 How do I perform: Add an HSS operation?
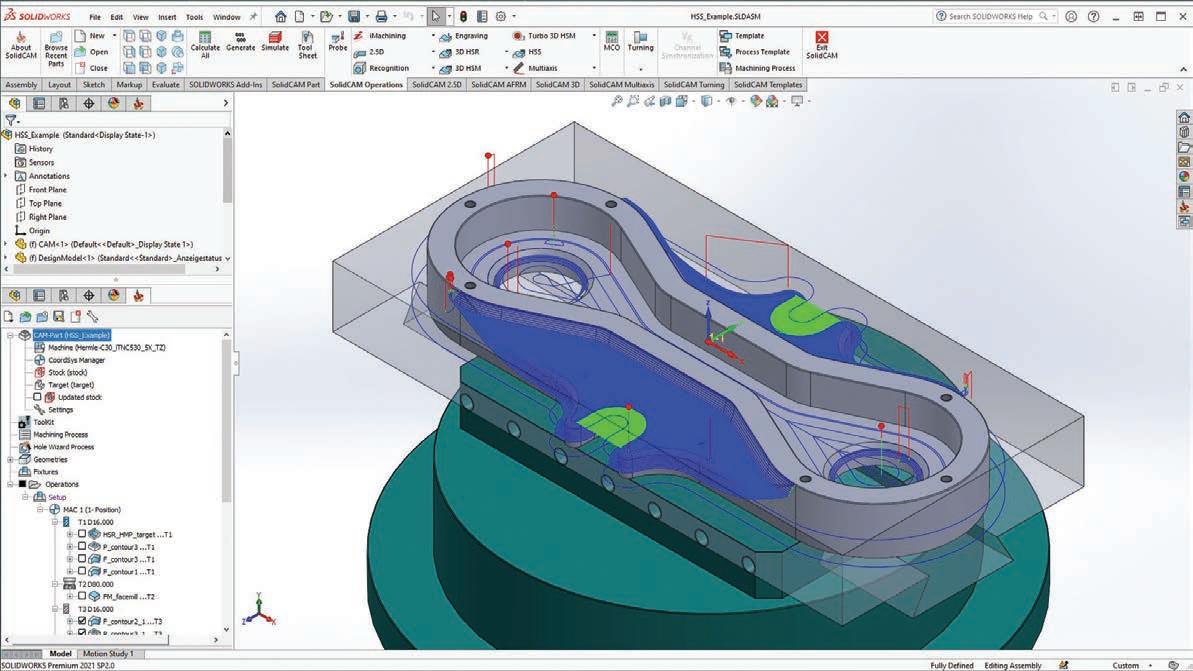tap(527, 52)
